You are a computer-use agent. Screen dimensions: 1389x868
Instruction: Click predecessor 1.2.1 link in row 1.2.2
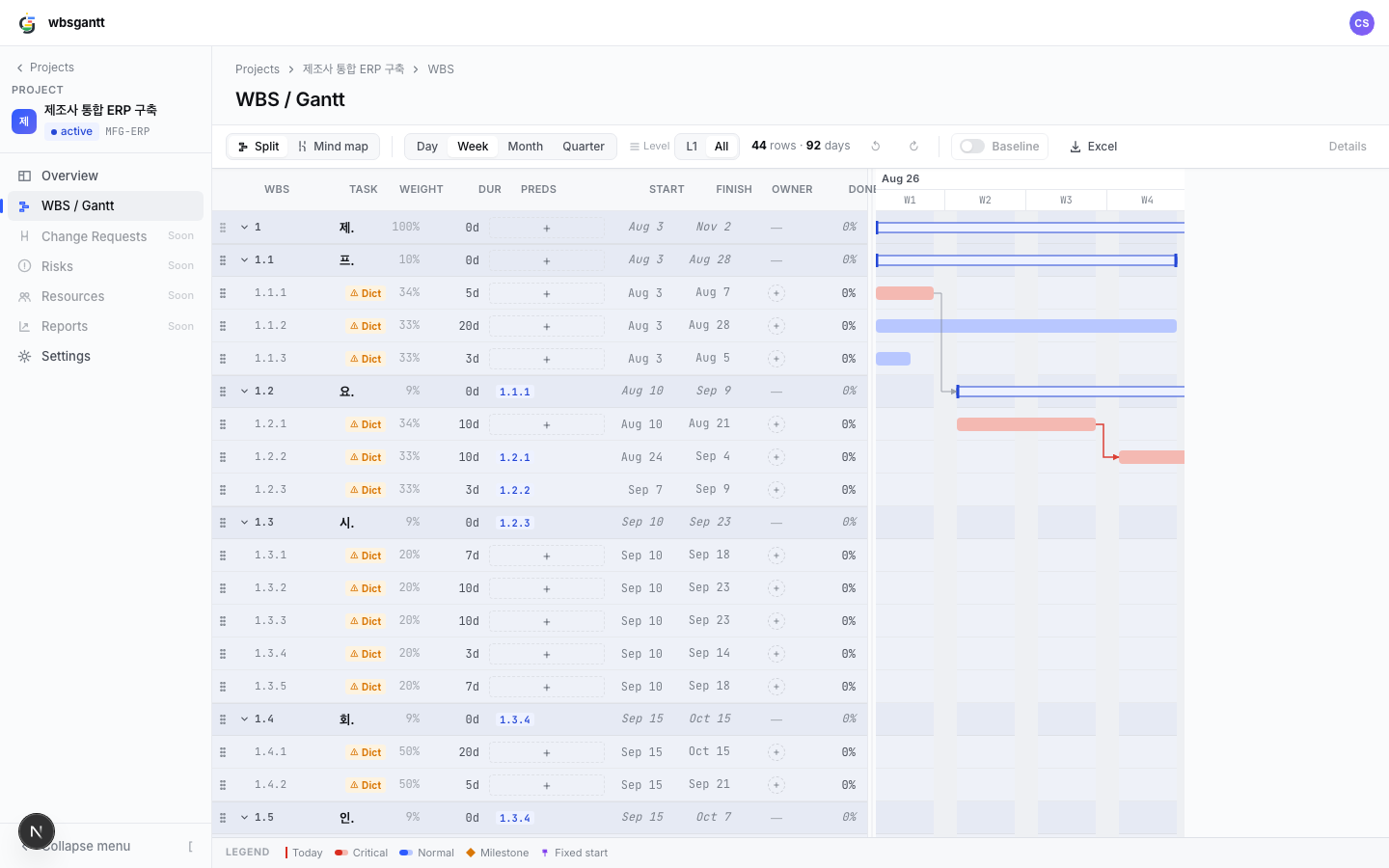click(515, 457)
